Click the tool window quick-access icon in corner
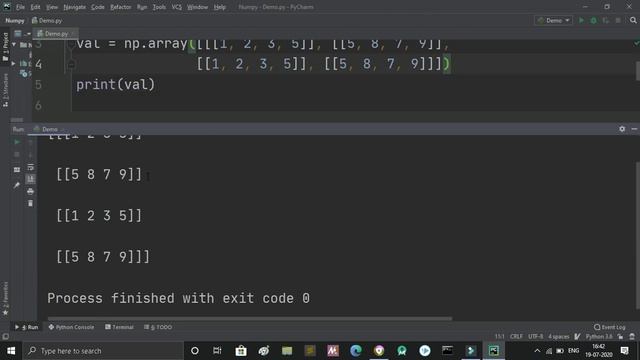640x360 pixels. click(5, 337)
